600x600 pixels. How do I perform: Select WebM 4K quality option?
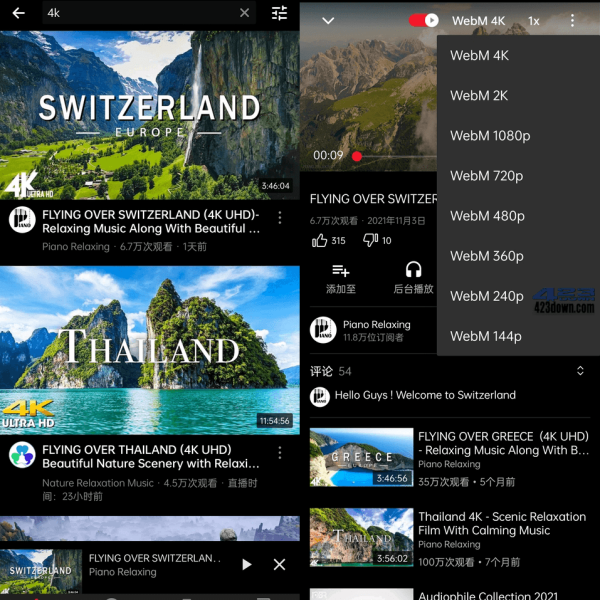coord(518,55)
